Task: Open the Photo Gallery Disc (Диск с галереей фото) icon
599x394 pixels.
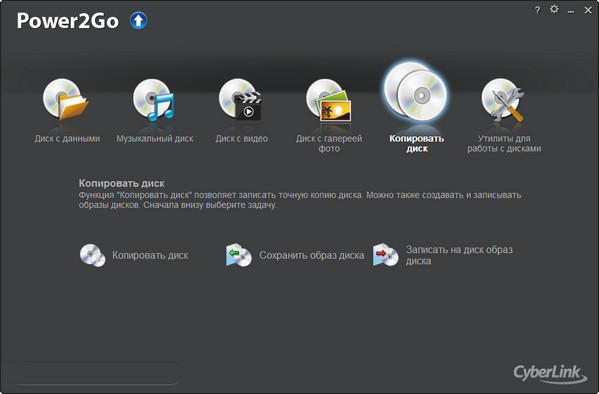Action: point(328,100)
